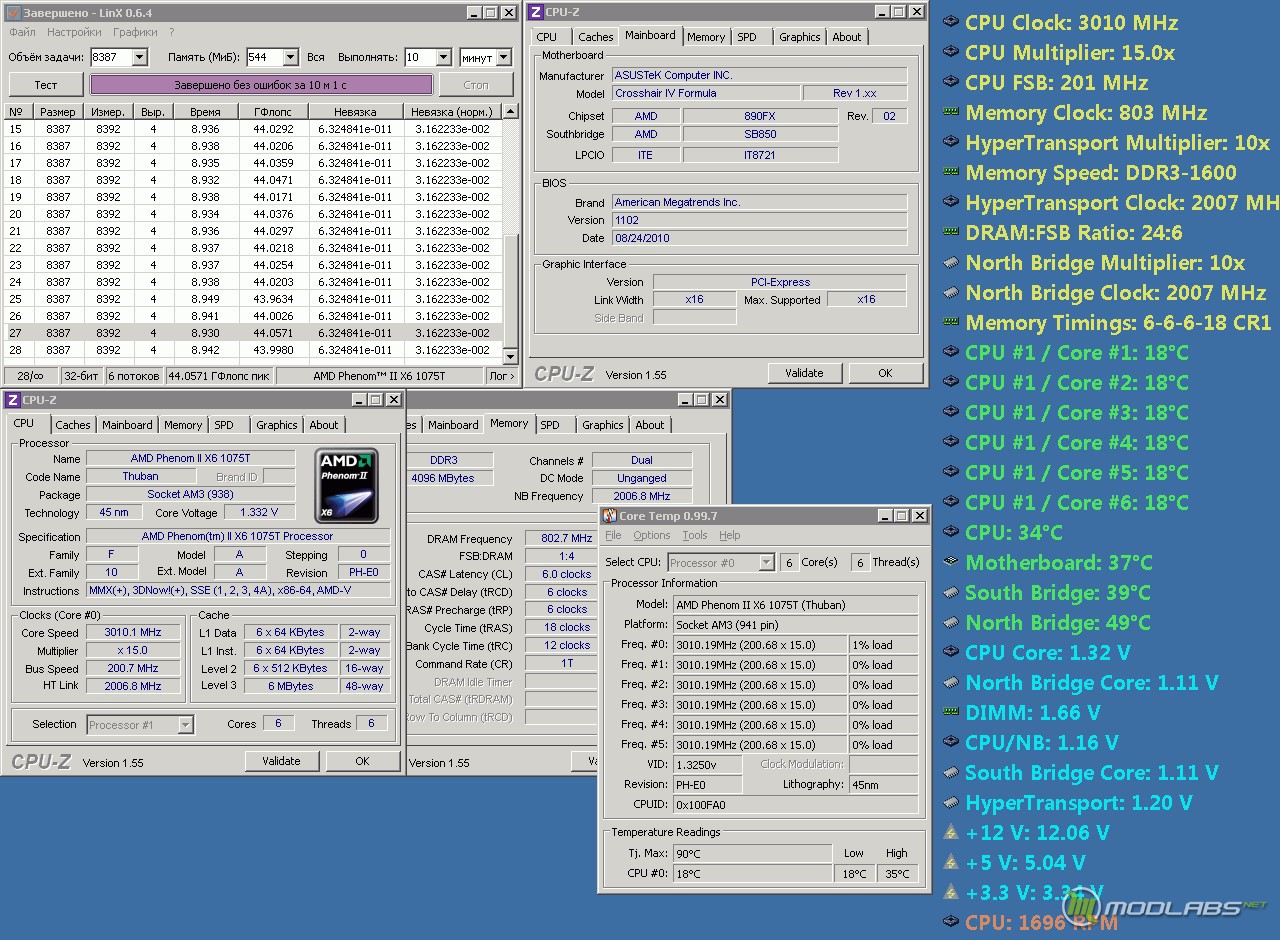
Task: Click Validate in CPU tab window
Action: point(281,761)
